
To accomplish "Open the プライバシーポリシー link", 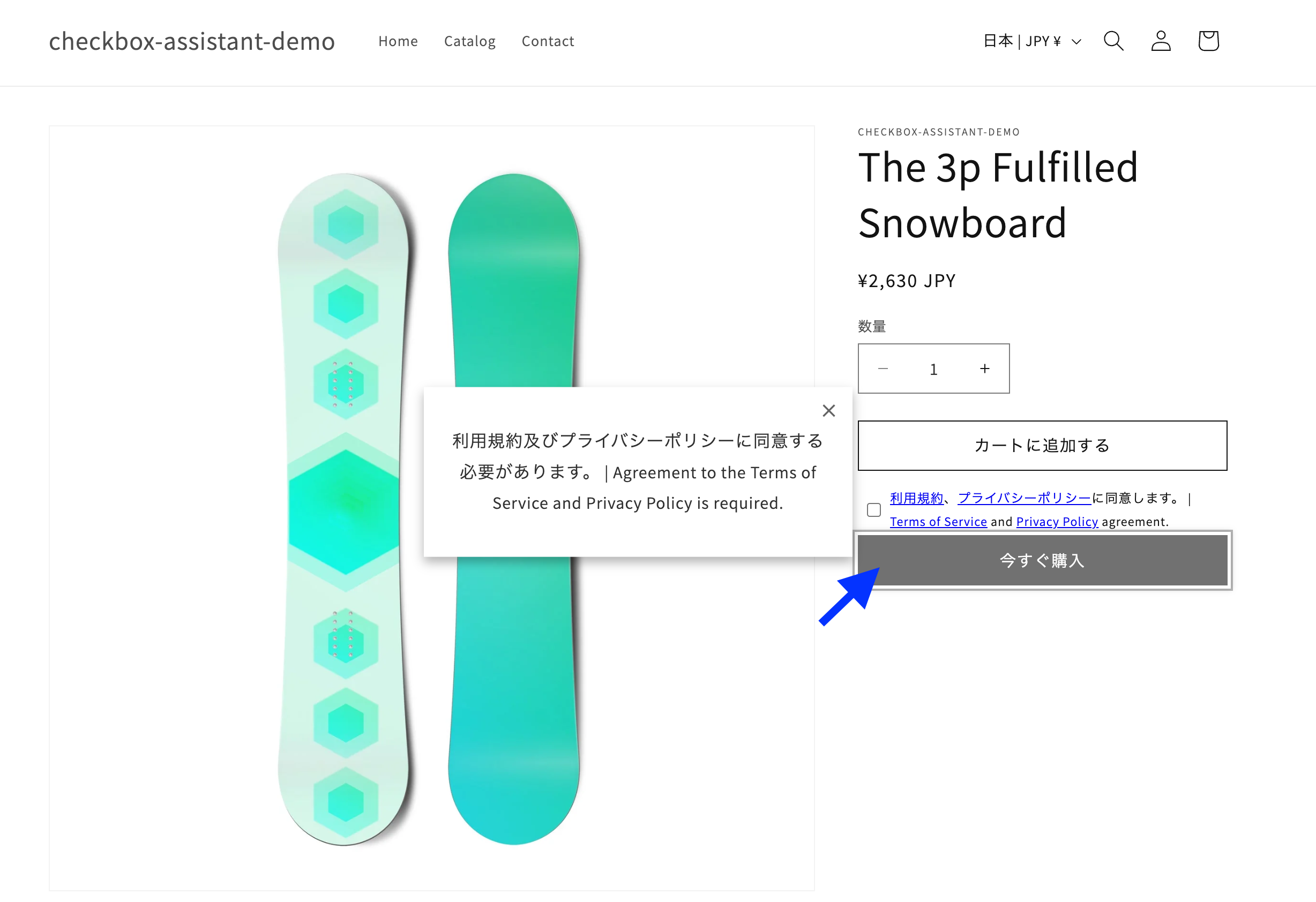I will click(x=1025, y=498).
